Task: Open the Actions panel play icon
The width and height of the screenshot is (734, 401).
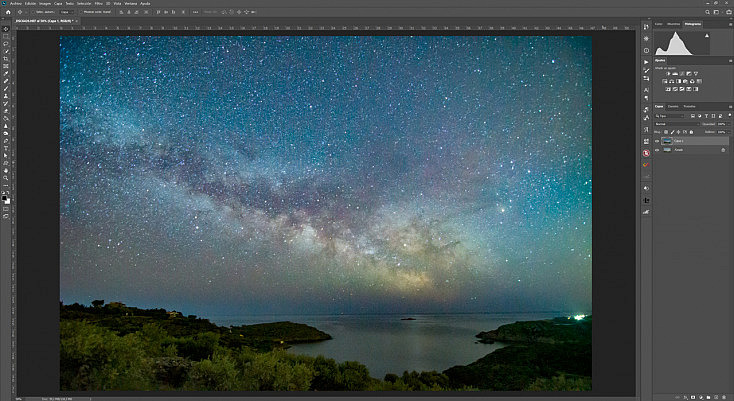Action: tap(646, 62)
